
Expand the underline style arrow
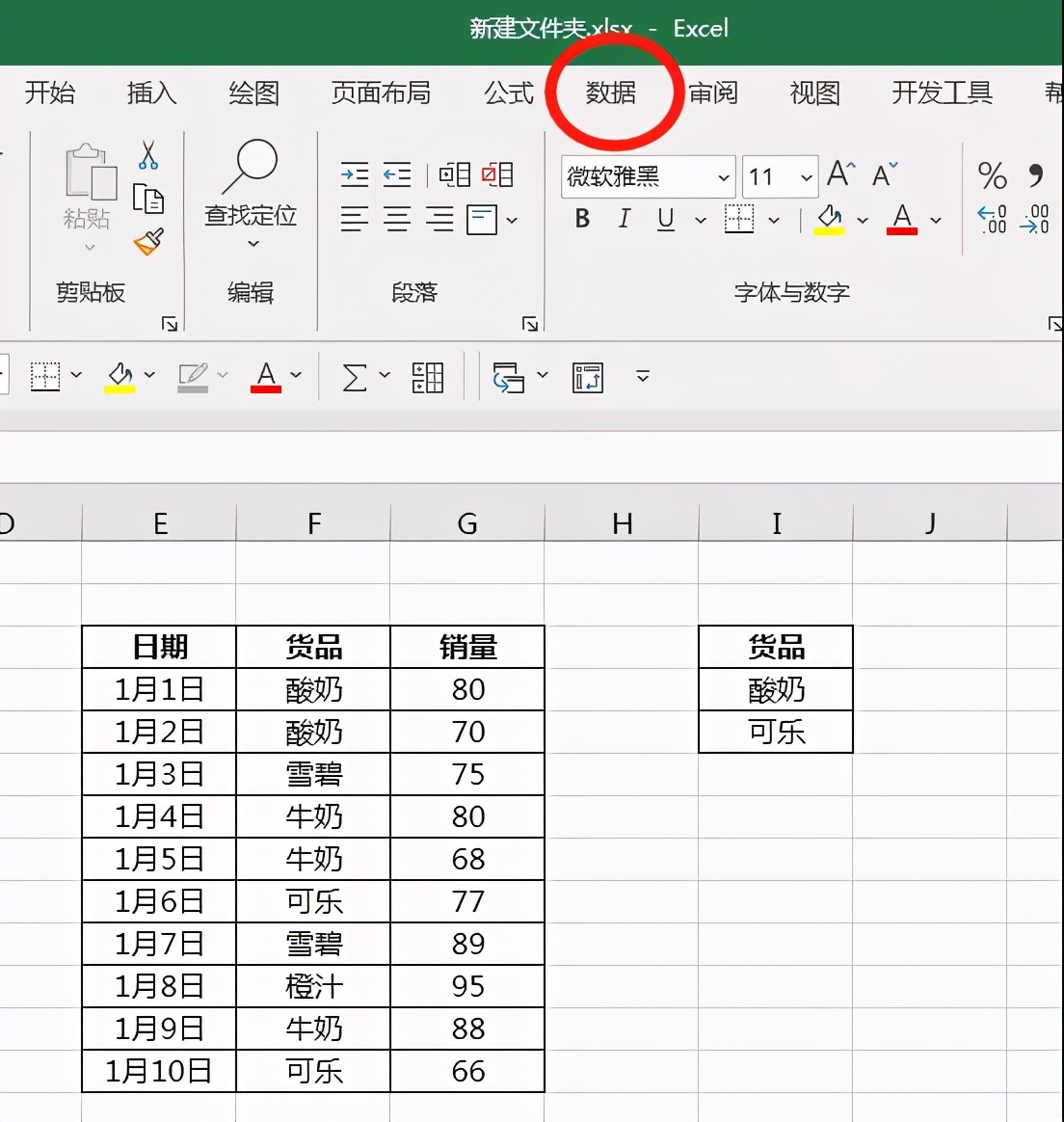click(x=701, y=221)
